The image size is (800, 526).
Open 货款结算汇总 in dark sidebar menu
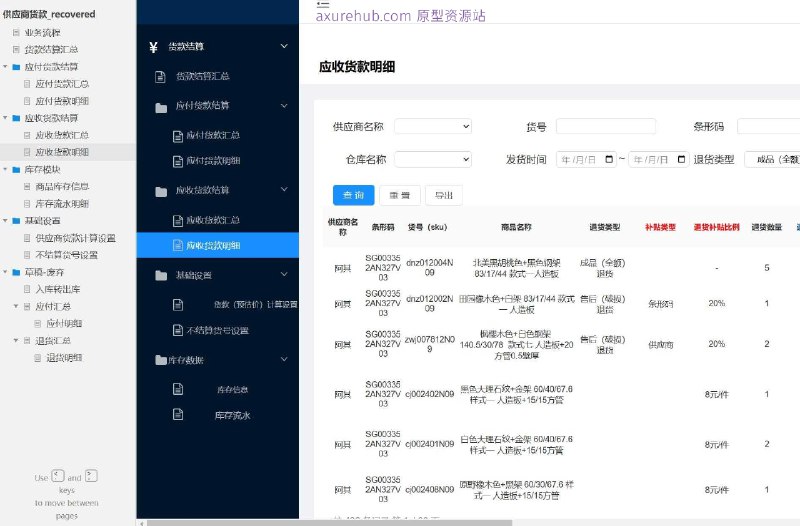203,77
